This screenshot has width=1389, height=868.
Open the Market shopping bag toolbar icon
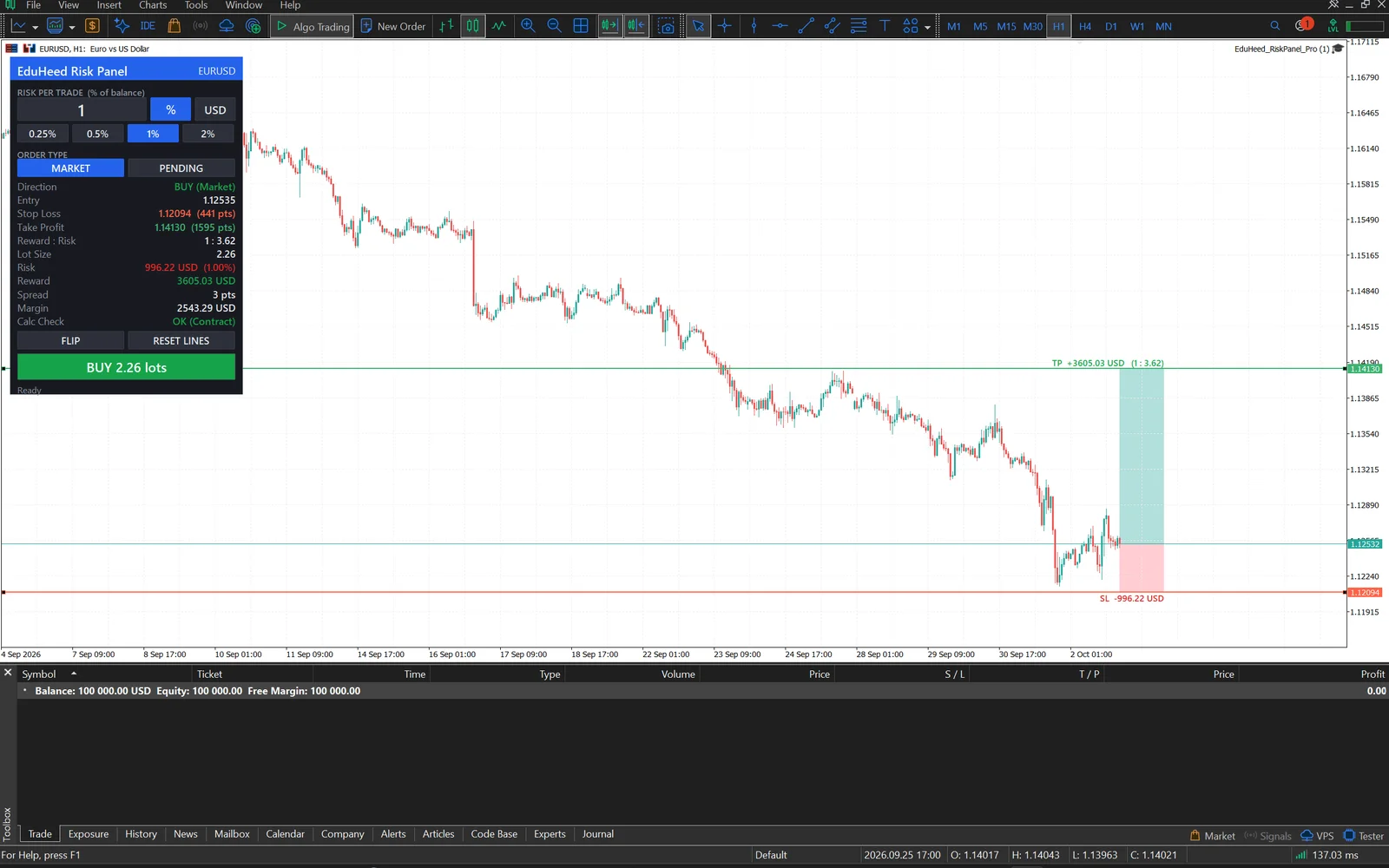coord(174,26)
